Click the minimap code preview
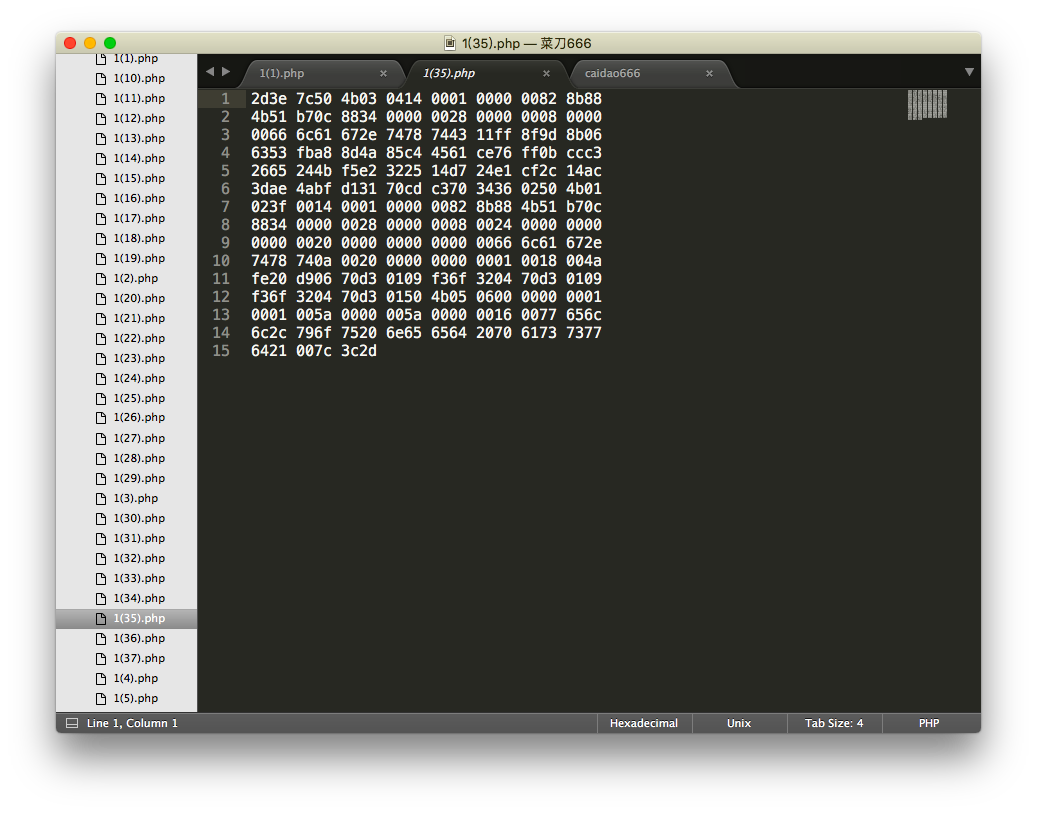This screenshot has height=813, width=1037. (x=927, y=104)
